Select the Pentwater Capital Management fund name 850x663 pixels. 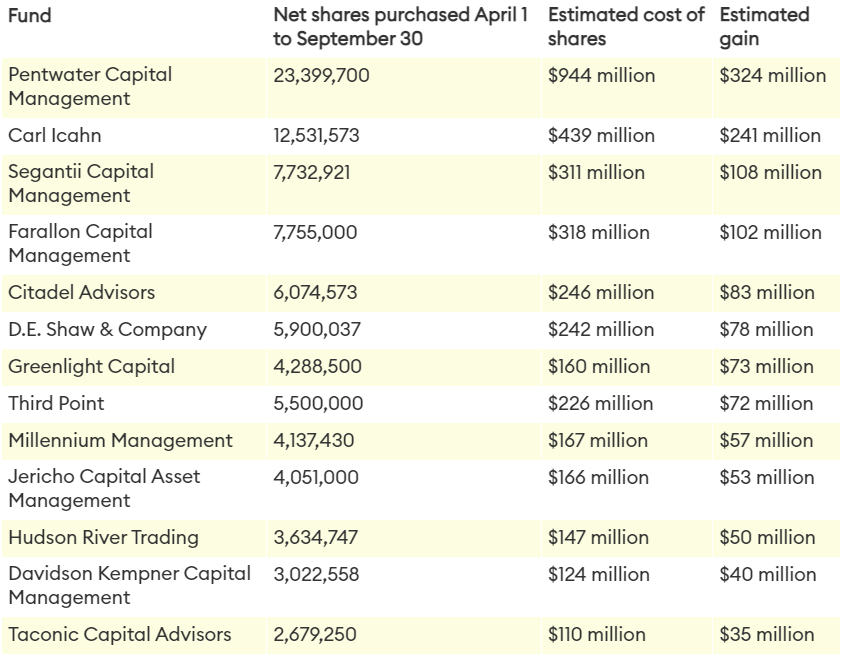[90, 87]
